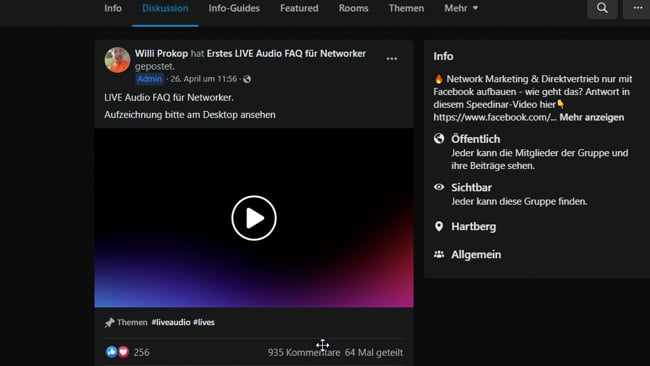
Task: Open the 64 Mal geteilt link
Action: 374,352
